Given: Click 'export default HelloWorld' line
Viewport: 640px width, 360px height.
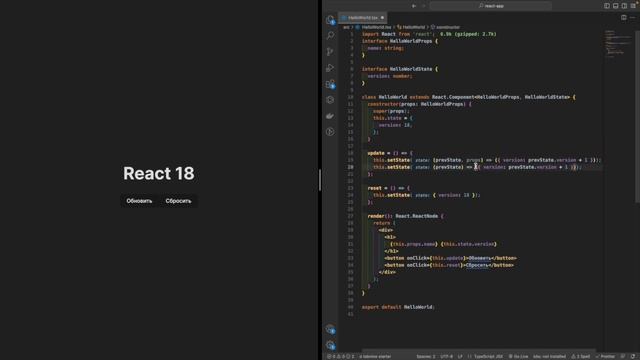Looking at the screenshot, I should pos(398,307).
